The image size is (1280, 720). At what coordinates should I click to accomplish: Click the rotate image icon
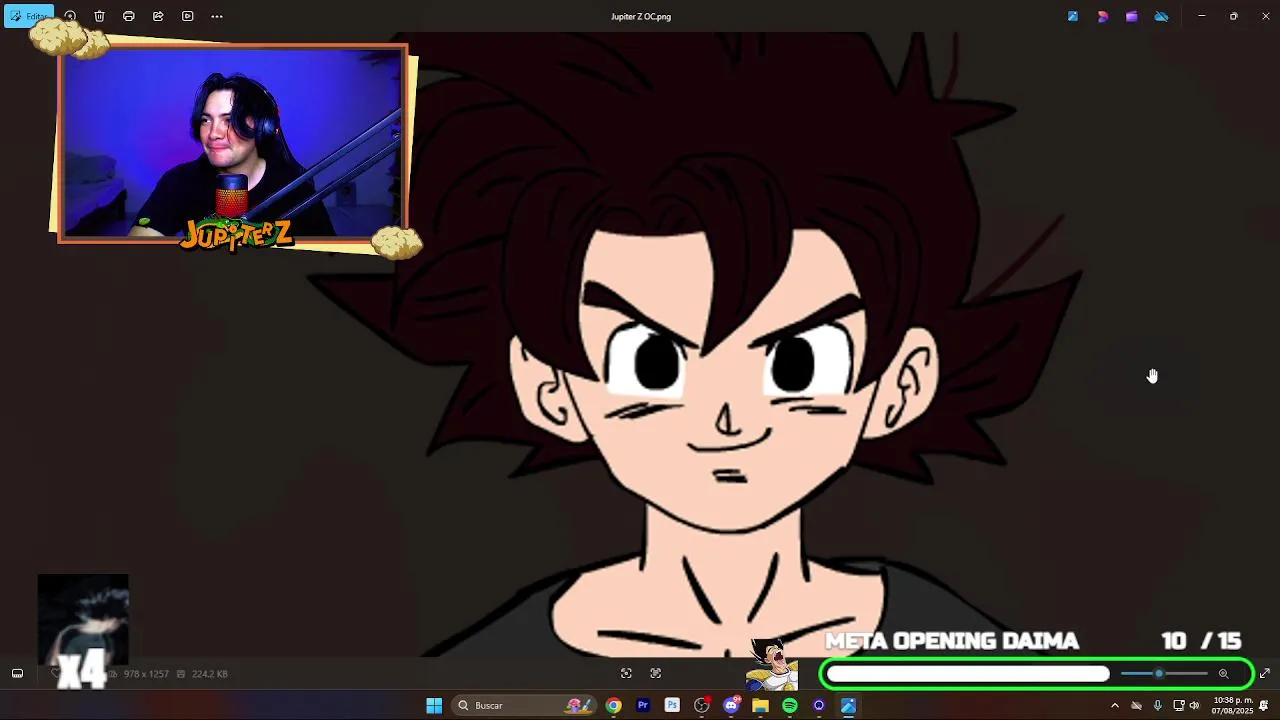[70, 16]
